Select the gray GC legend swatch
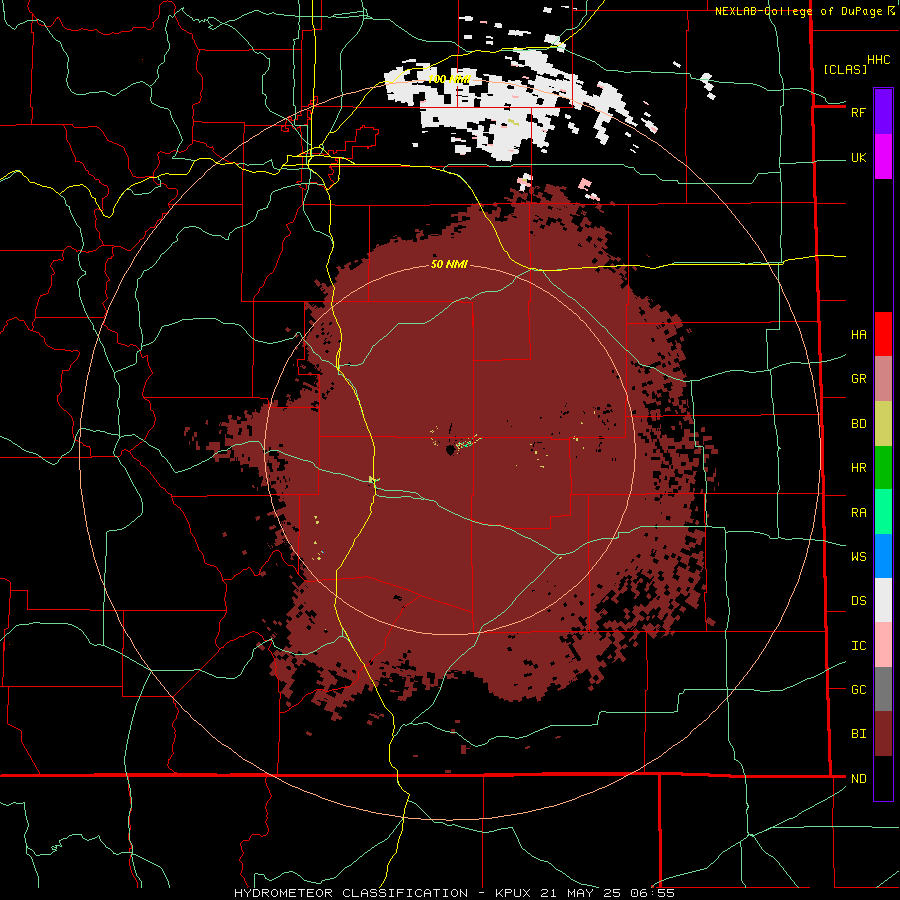 (883, 689)
